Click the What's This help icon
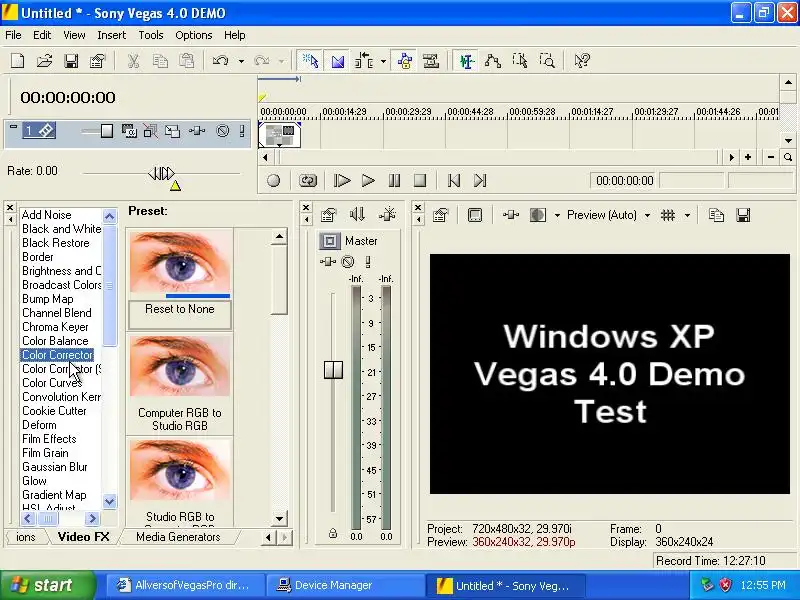 pos(582,61)
